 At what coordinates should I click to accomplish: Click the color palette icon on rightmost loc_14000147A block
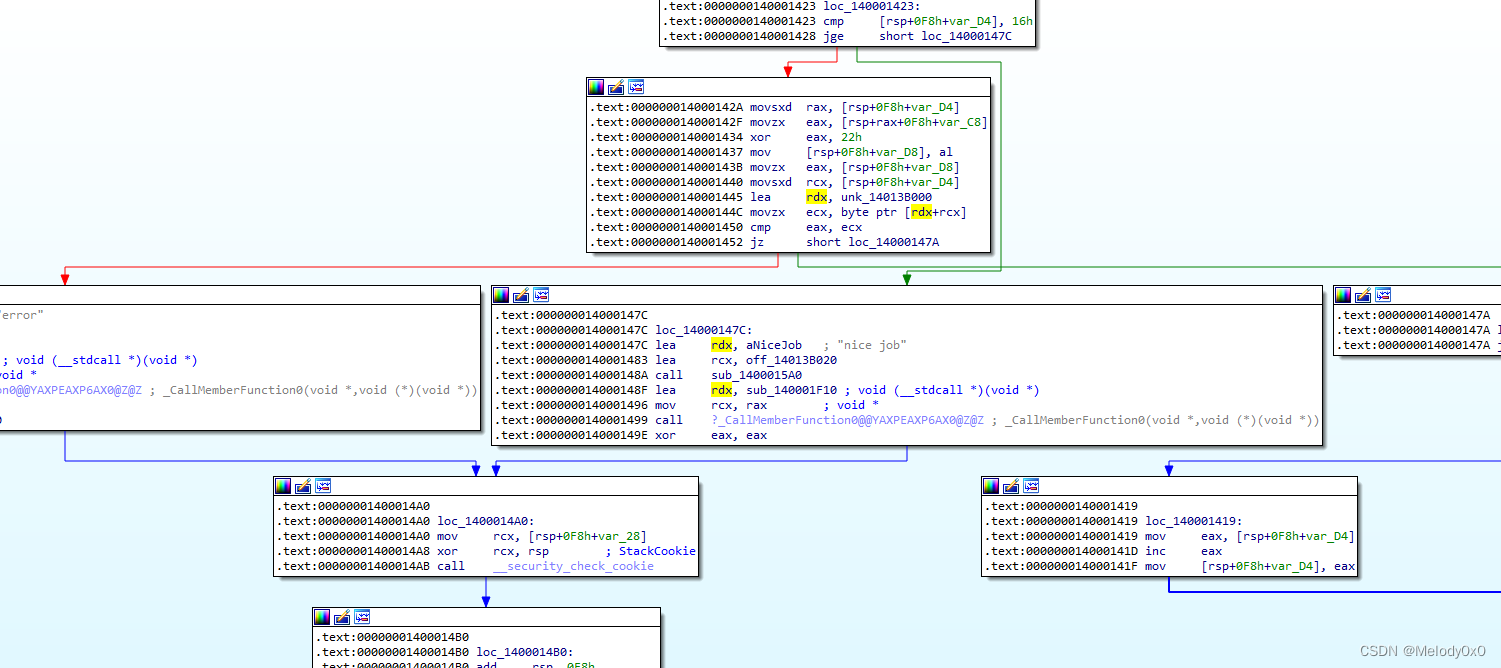[1341, 294]
